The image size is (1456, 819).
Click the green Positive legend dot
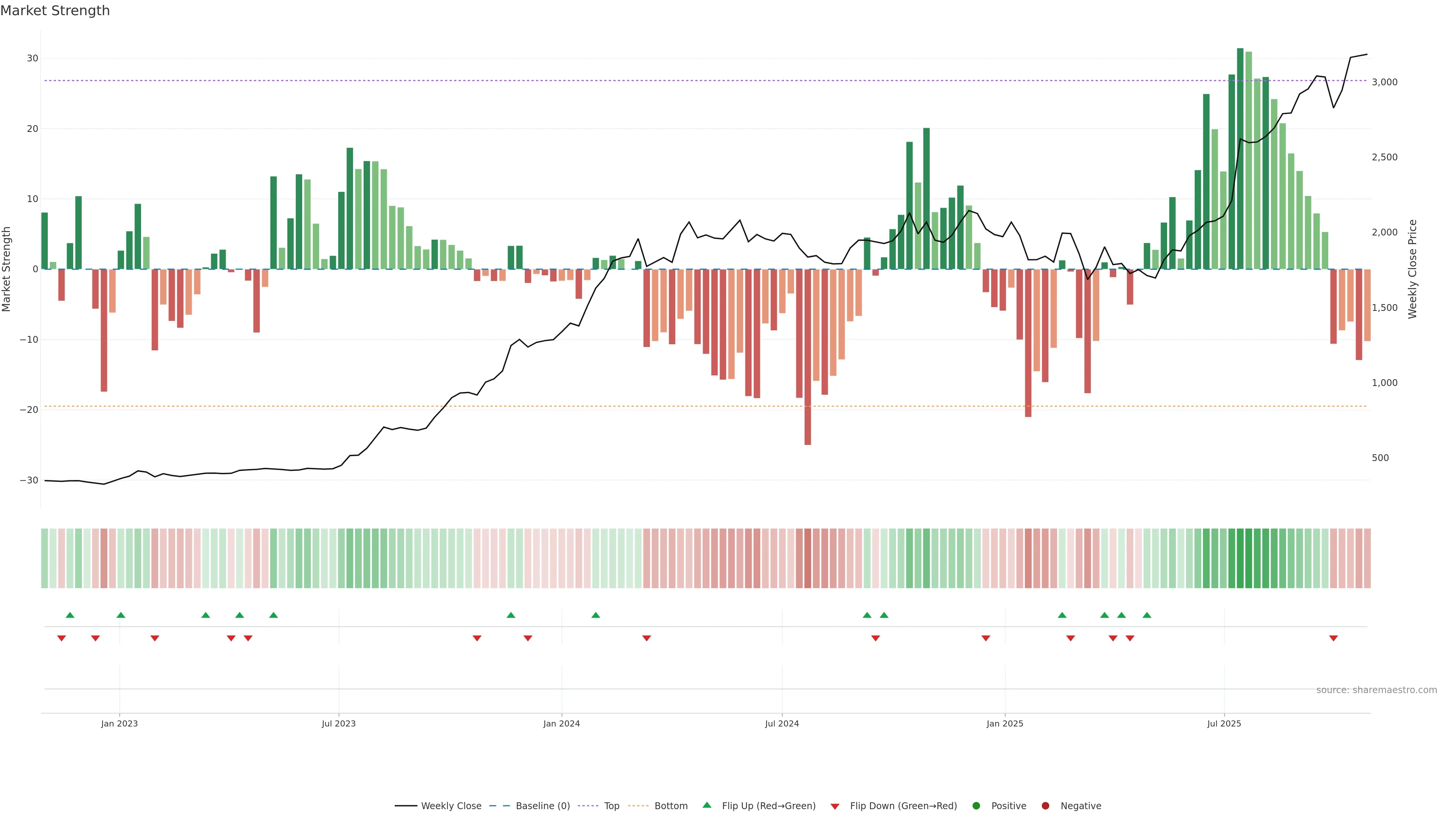[x=976, y=806]
